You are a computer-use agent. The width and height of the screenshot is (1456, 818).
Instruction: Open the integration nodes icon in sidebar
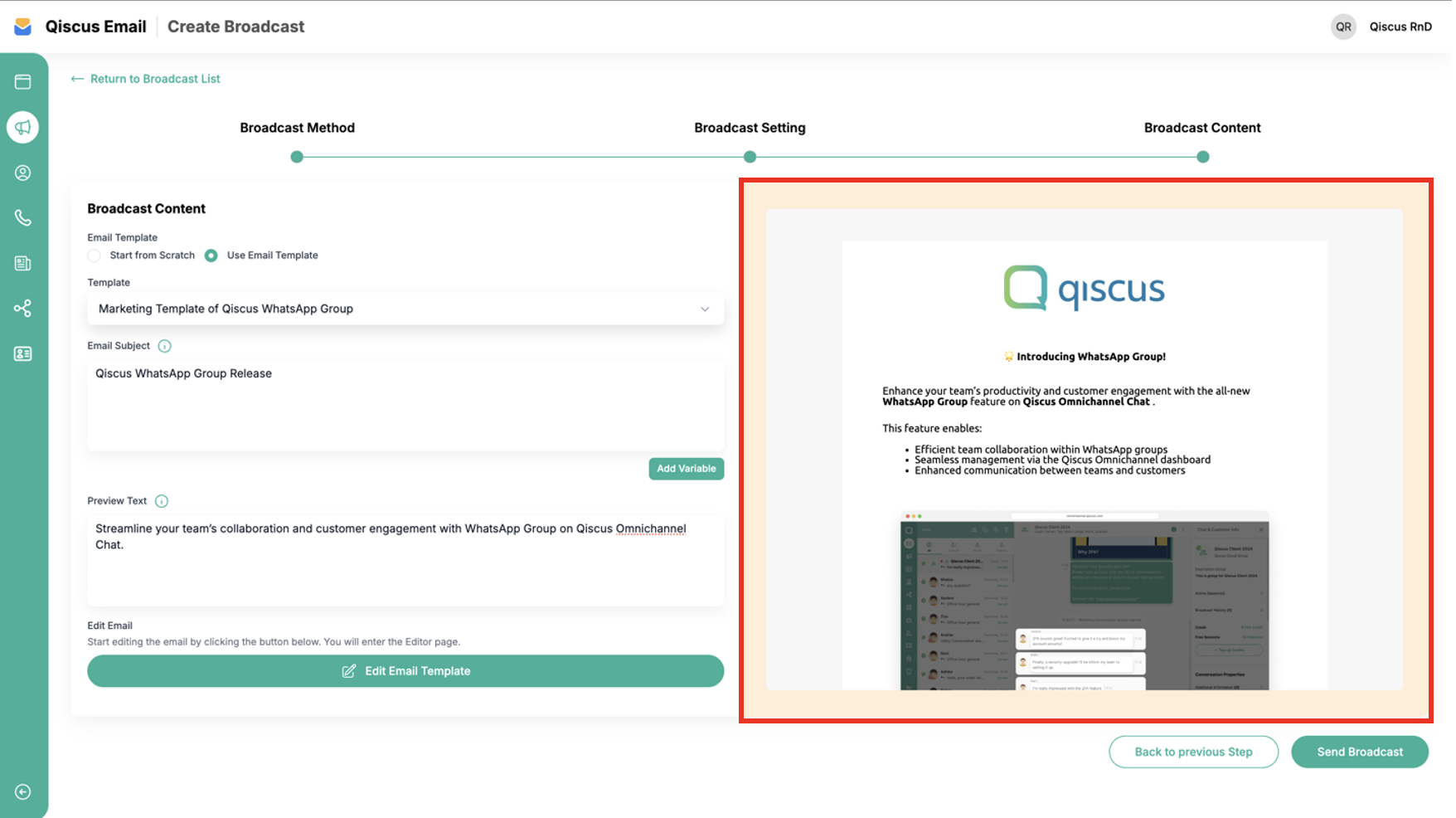point(23,309)
